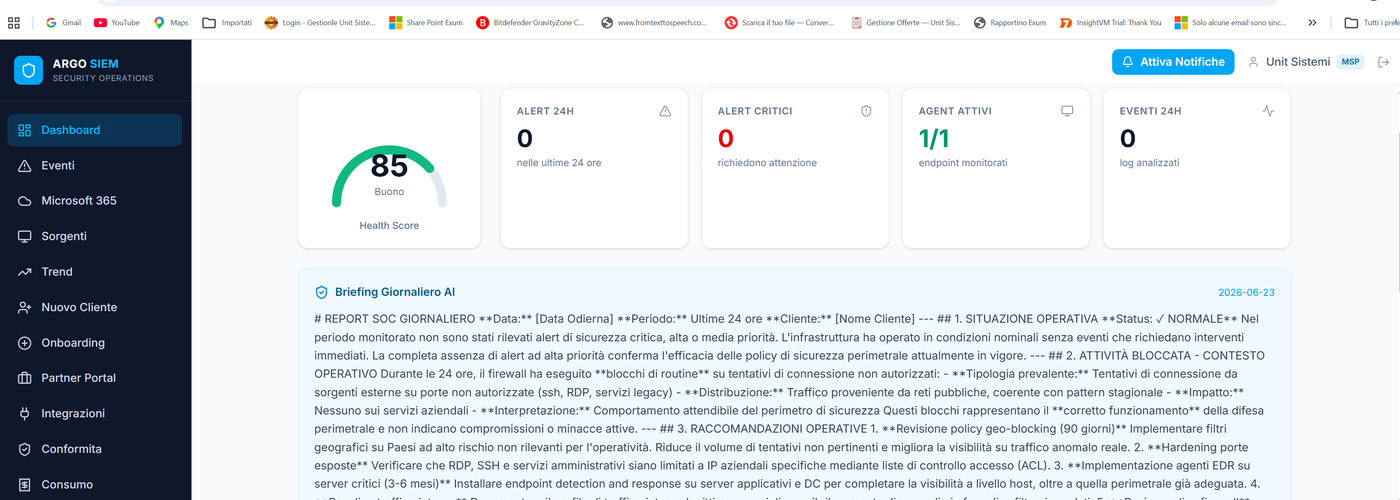
Task: Click the 1/1 agent attivi value
Action: click(935, 138)
